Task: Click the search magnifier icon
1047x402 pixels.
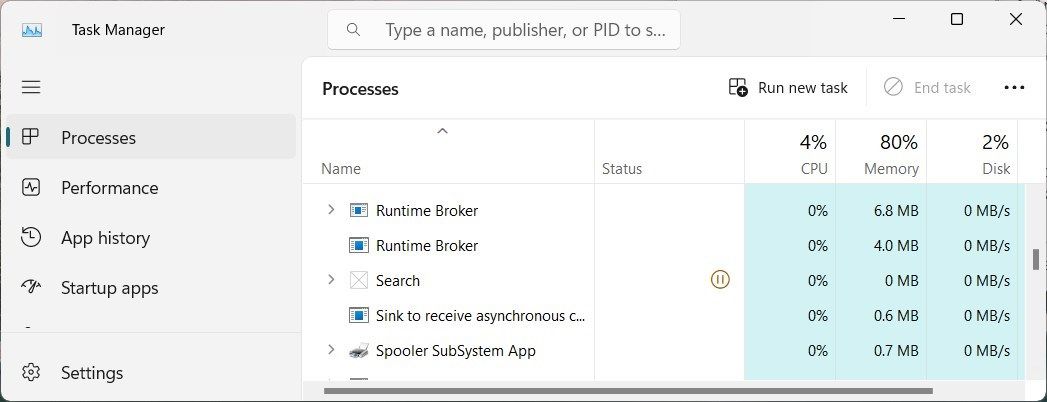Action: click(x=353, y=30)
